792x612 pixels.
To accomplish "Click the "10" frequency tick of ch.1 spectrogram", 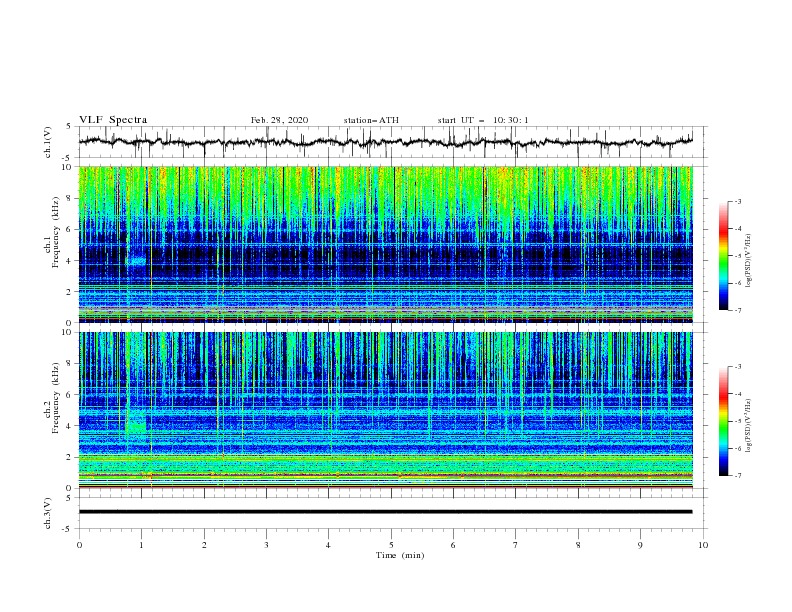I will [68, 167].
